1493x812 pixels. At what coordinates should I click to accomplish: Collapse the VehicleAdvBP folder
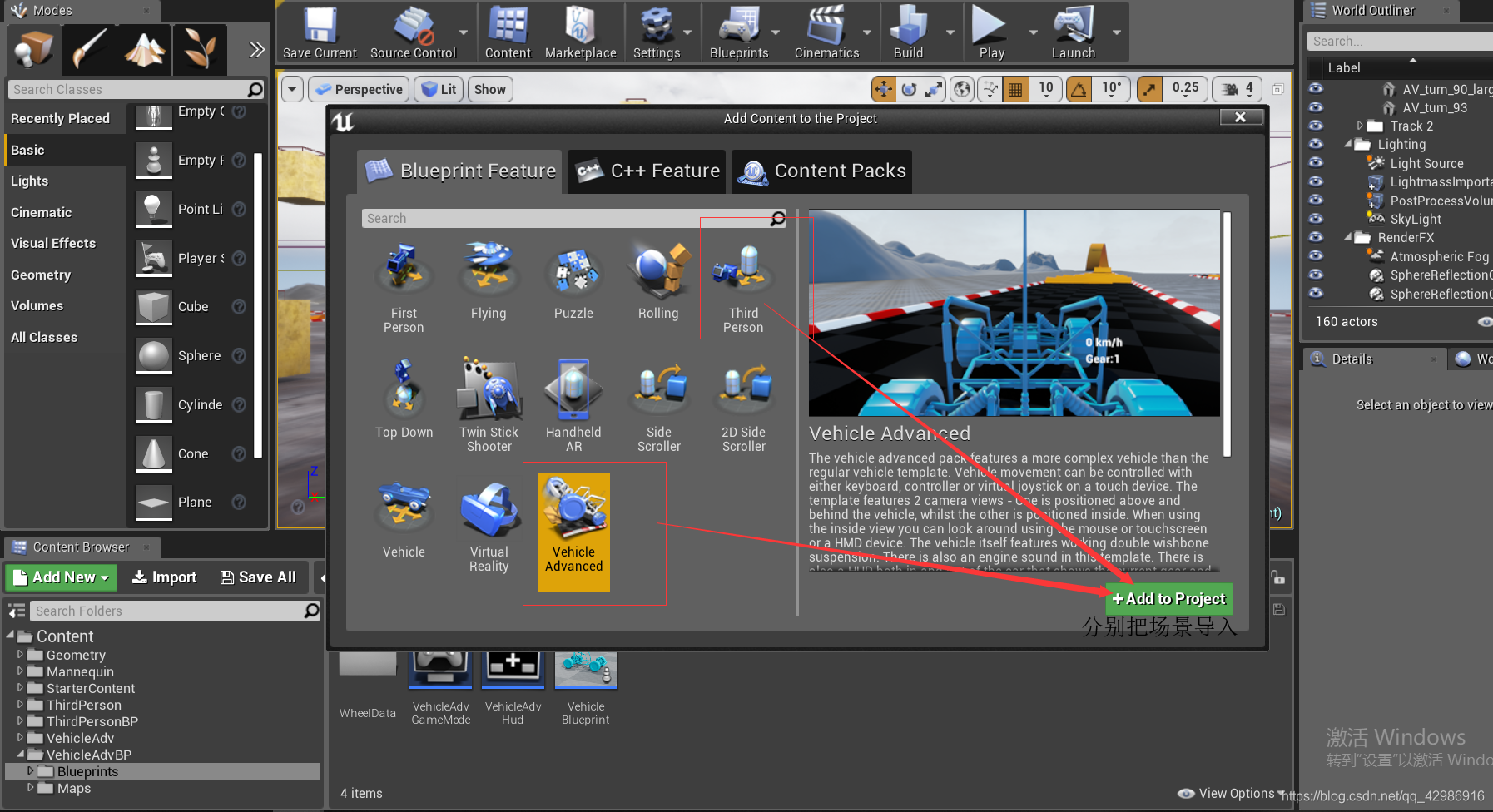point(21,754)
